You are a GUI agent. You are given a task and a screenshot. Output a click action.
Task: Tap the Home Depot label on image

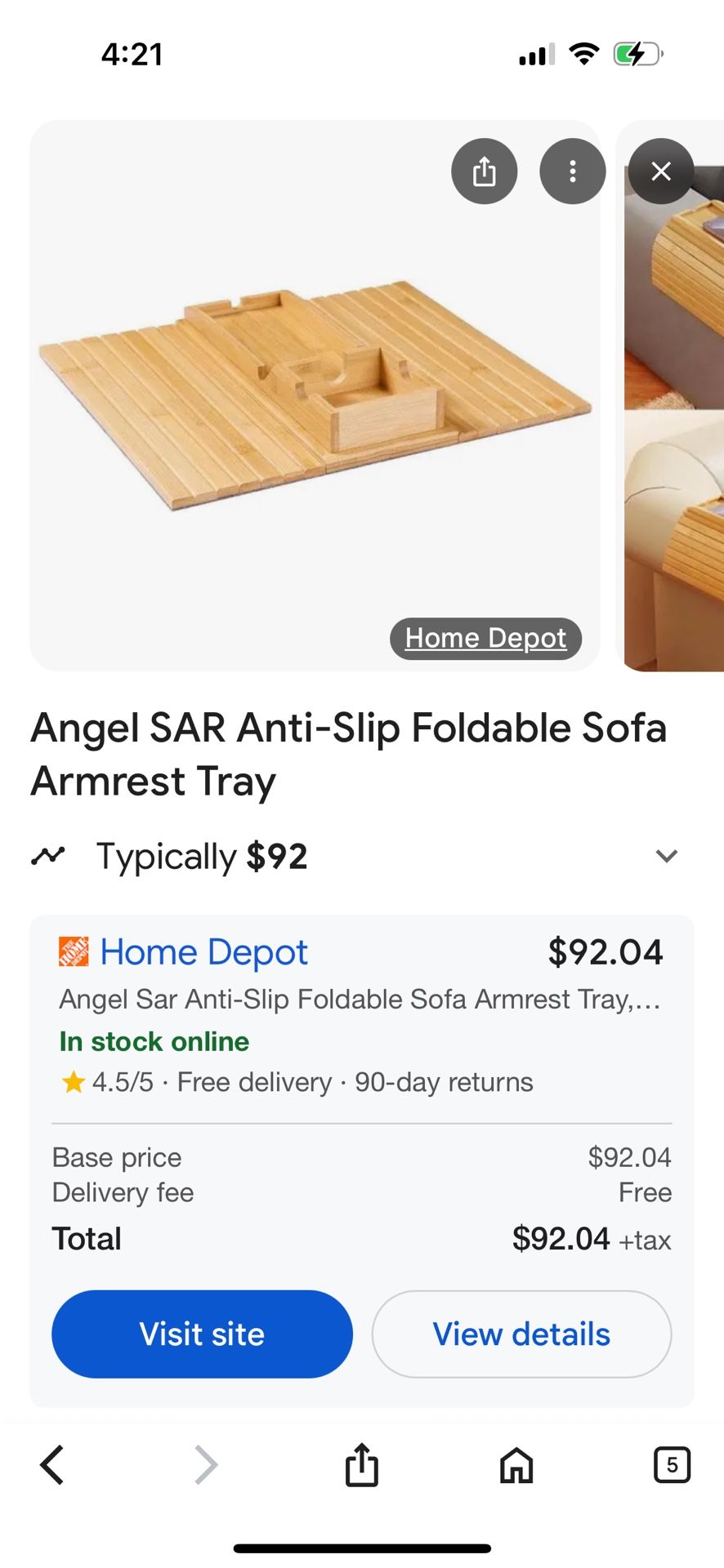(485, 638)
